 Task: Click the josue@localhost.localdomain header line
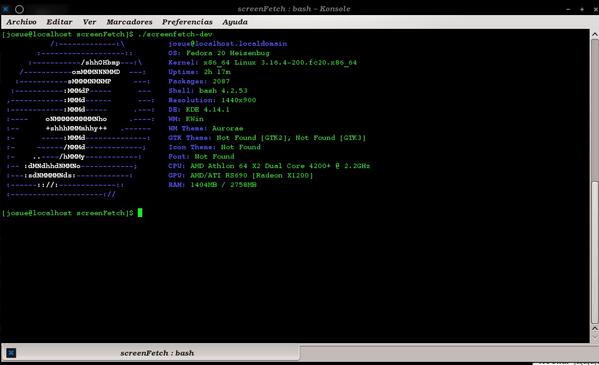228,44
